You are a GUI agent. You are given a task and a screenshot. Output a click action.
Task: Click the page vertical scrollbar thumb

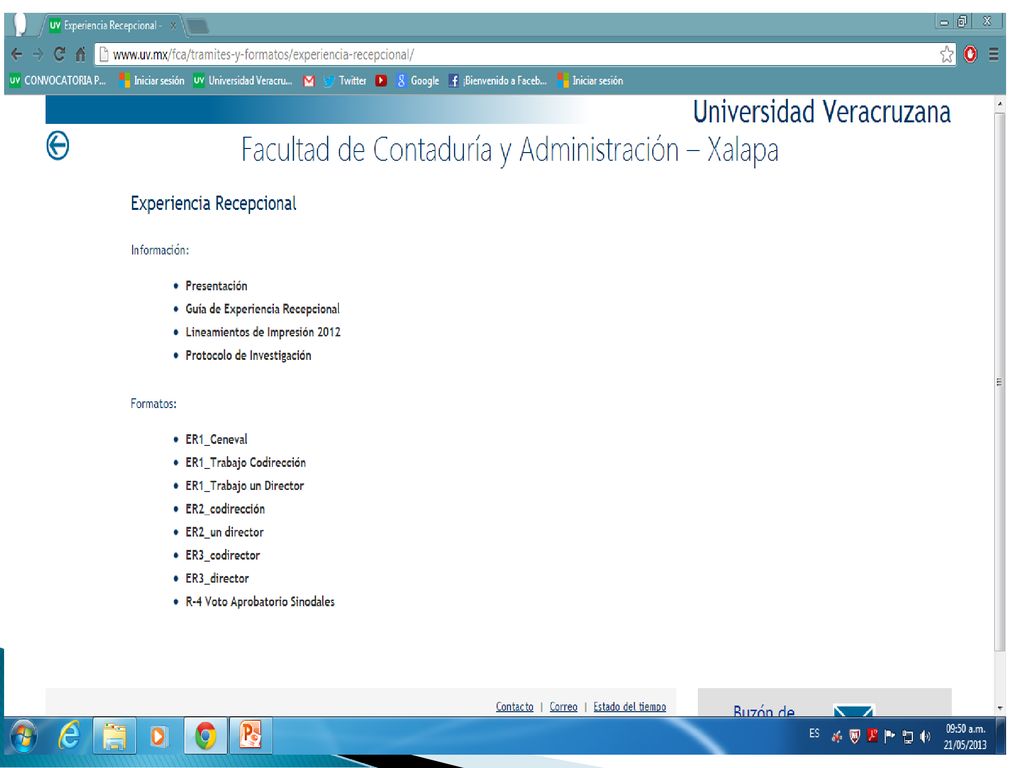pos(999,381)
